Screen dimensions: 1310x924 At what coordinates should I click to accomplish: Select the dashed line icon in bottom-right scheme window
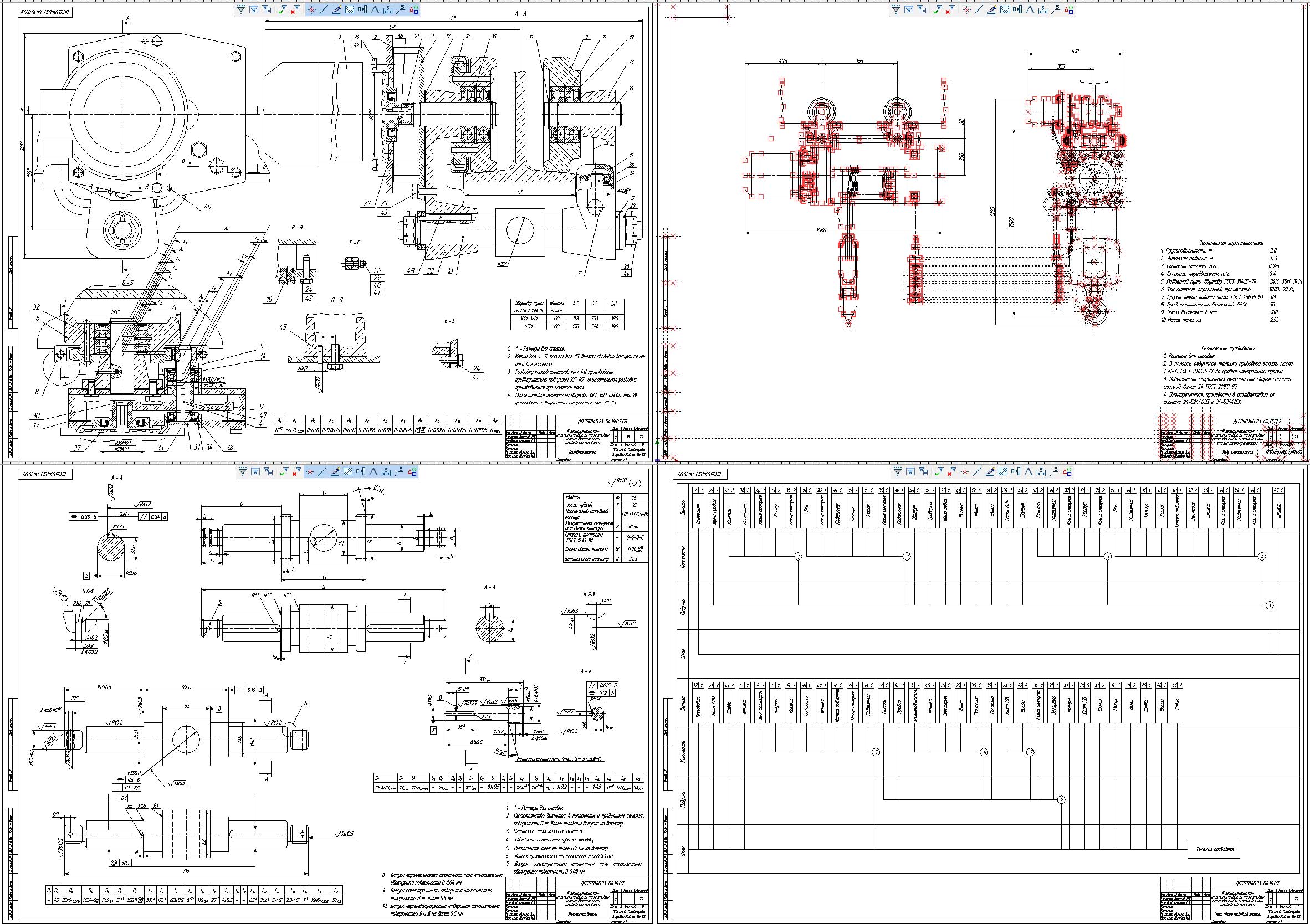click(x=978, y=472)
